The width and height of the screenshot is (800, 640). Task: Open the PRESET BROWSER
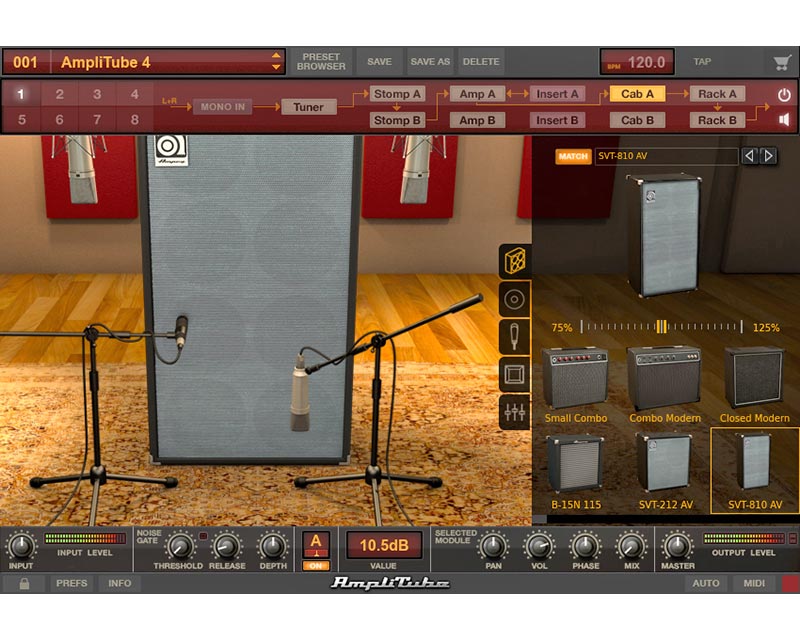point(321,62)
